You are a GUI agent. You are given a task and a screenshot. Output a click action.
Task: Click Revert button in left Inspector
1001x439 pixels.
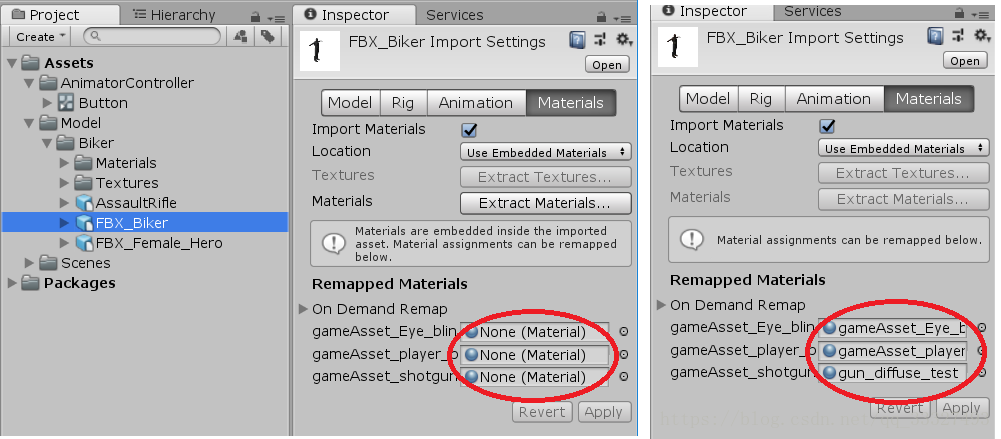[543, 412]
